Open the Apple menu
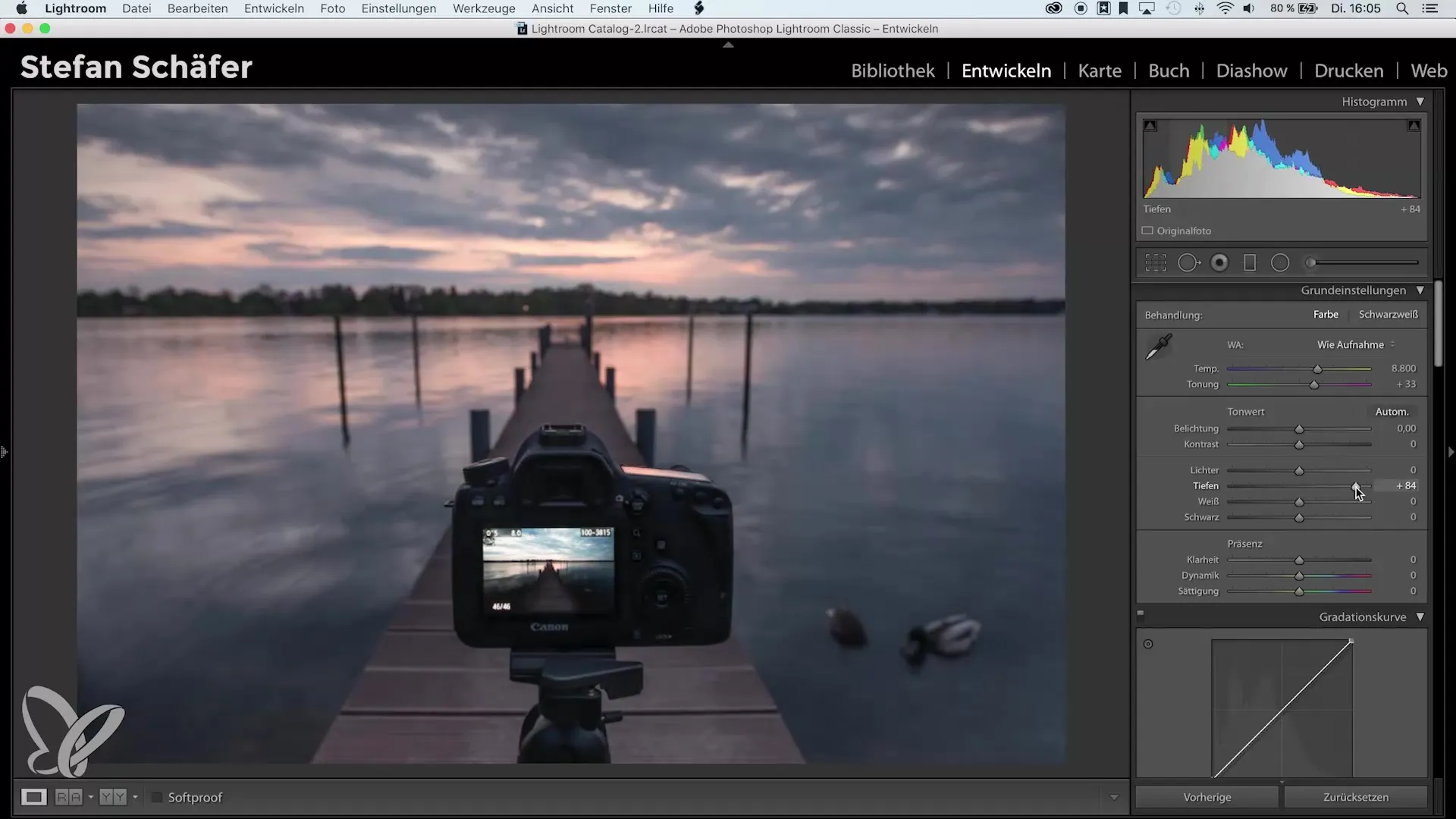The width and height of the screenshot is (1456, 819). pyautogui.click(x=21, y=8)
